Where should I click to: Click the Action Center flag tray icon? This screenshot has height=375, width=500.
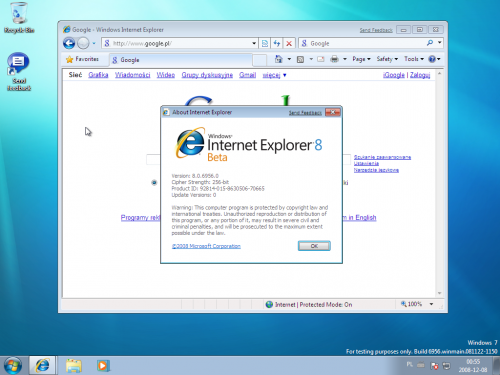coord(434,366)
